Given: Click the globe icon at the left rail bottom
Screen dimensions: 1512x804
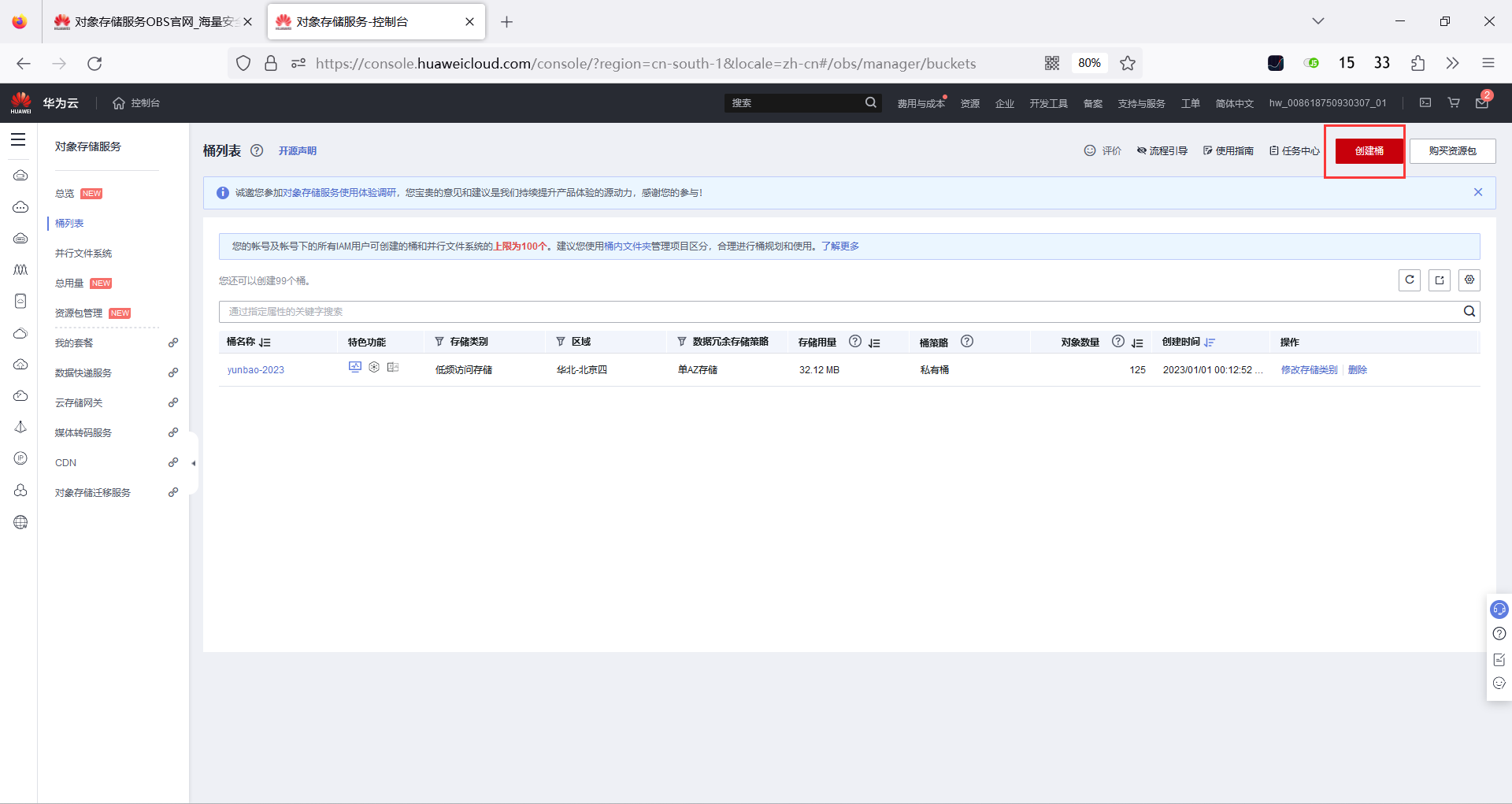Looking at the screenshot, I should [x=20, y=522].
